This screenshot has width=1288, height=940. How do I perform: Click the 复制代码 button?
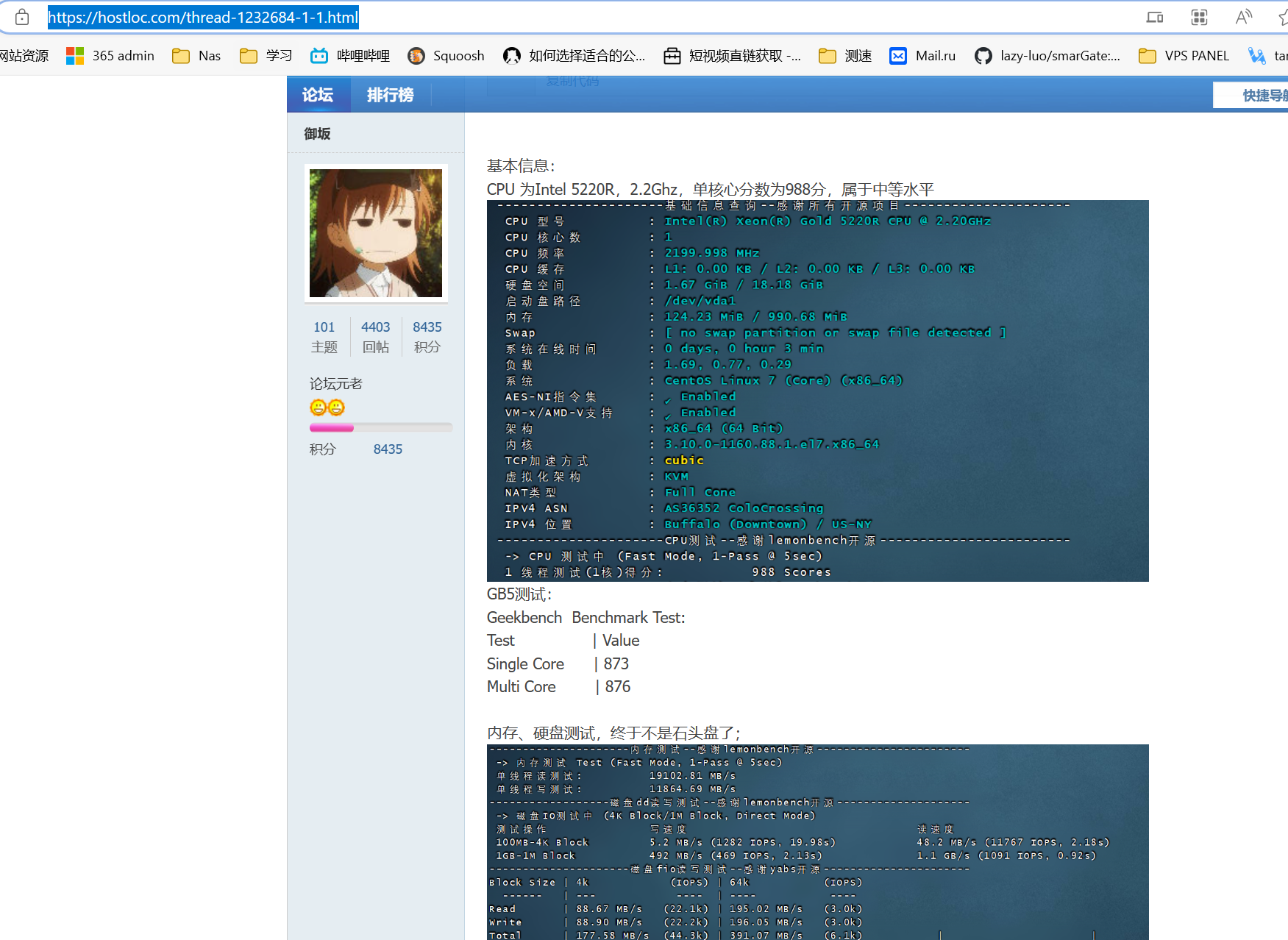[x=574, y=81]
